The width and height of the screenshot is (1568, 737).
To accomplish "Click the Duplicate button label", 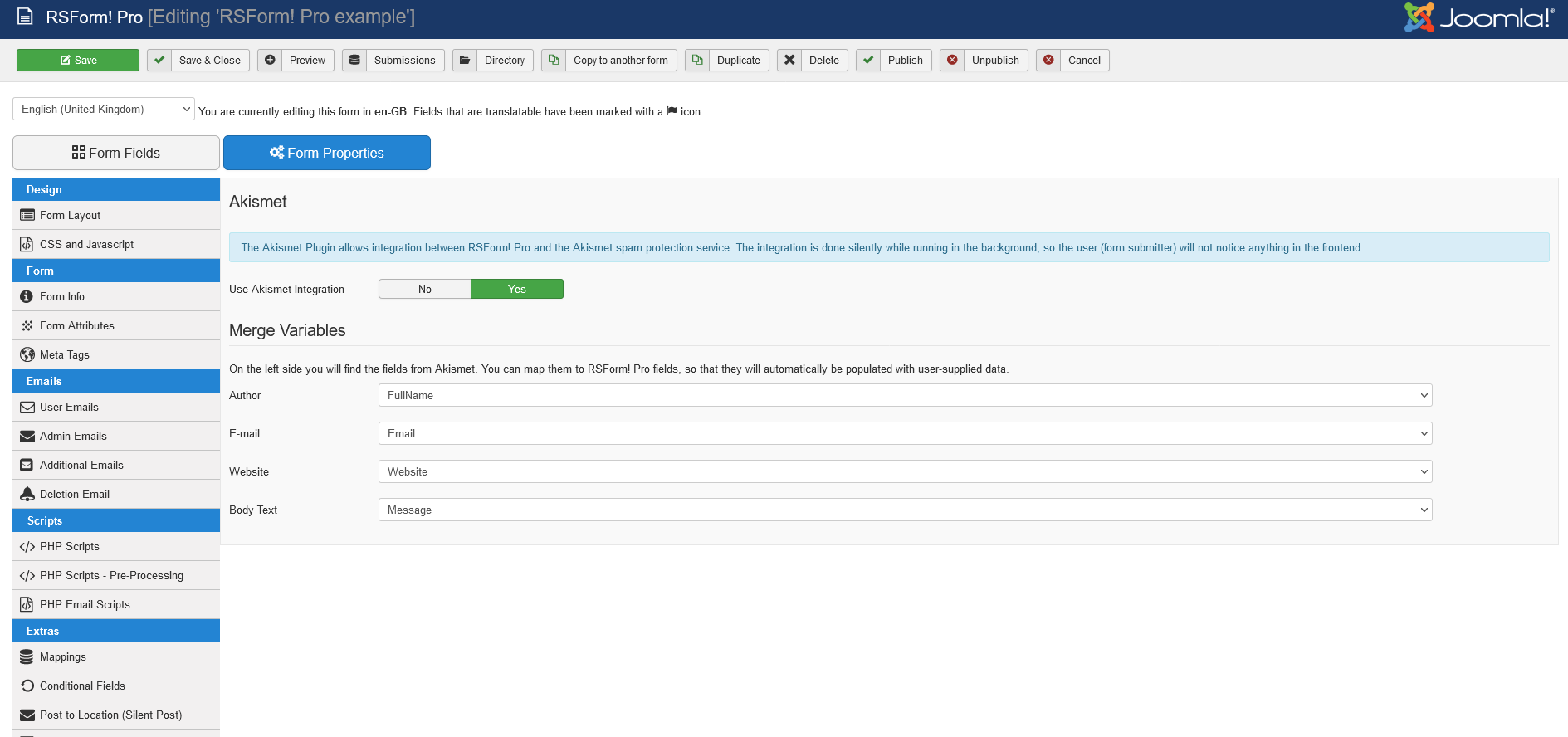I will [739, 61].
